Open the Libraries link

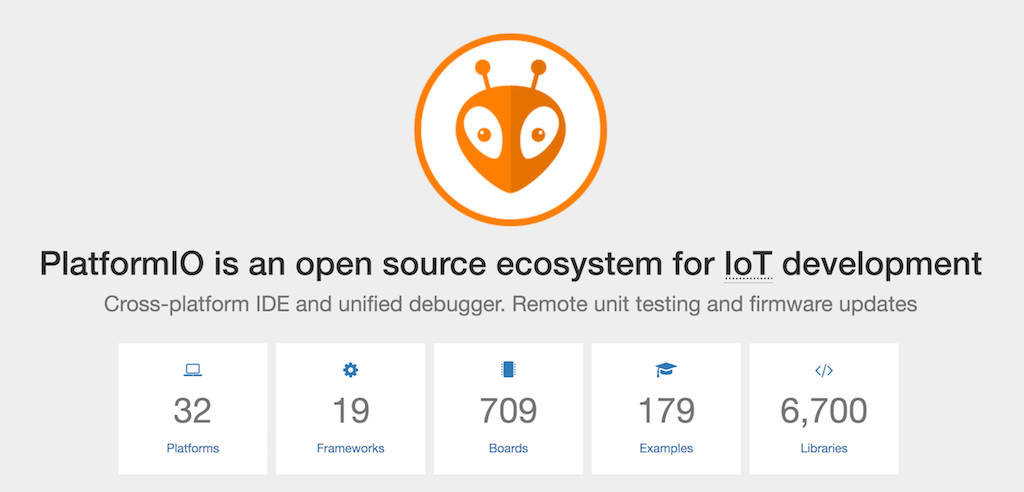(x=824, y=448)
